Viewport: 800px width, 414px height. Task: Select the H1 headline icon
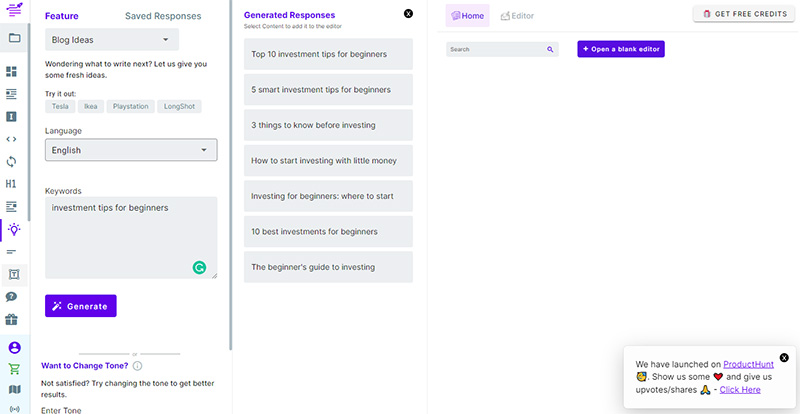[x=11, y=184]
